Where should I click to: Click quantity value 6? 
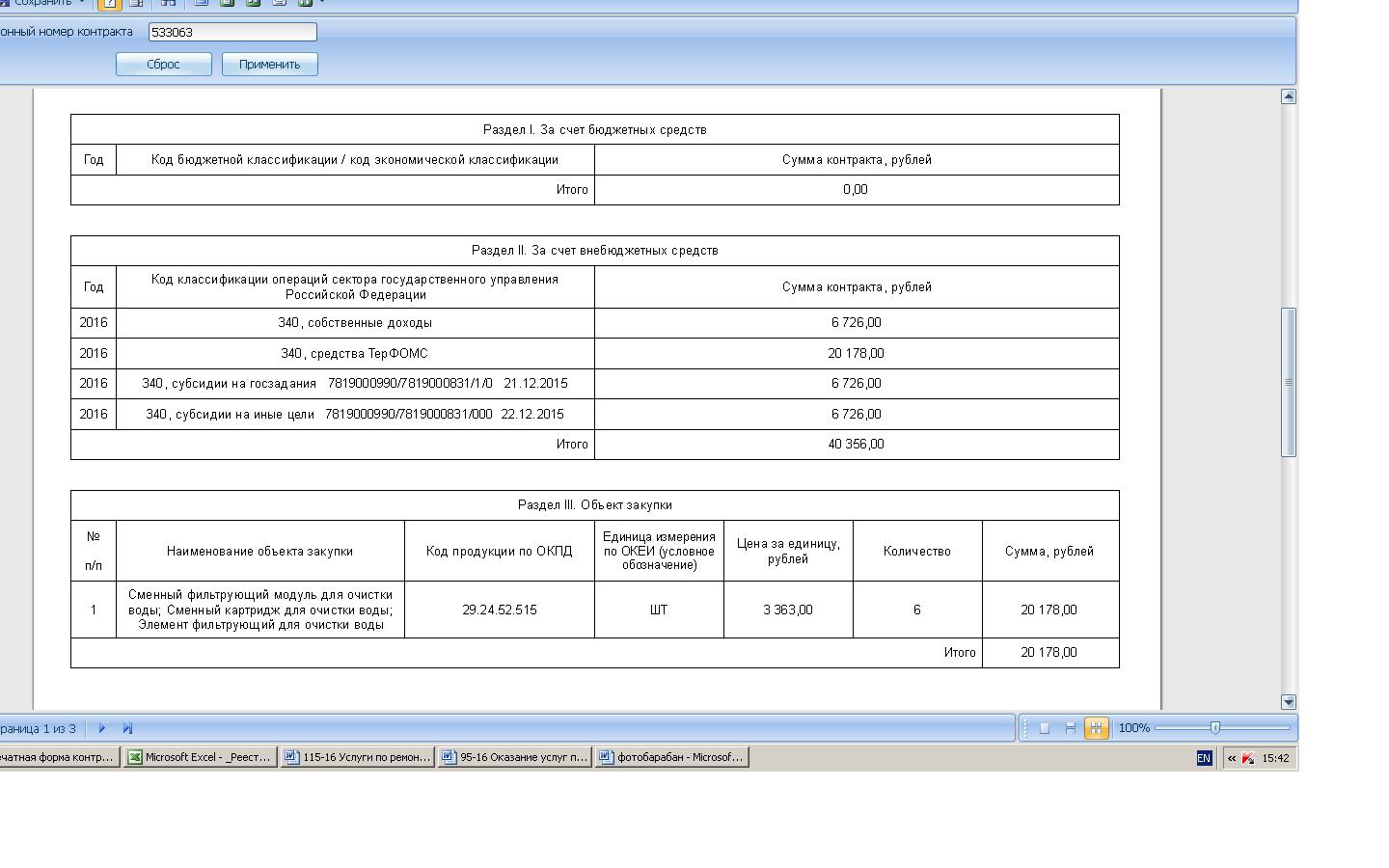point(917,610)
